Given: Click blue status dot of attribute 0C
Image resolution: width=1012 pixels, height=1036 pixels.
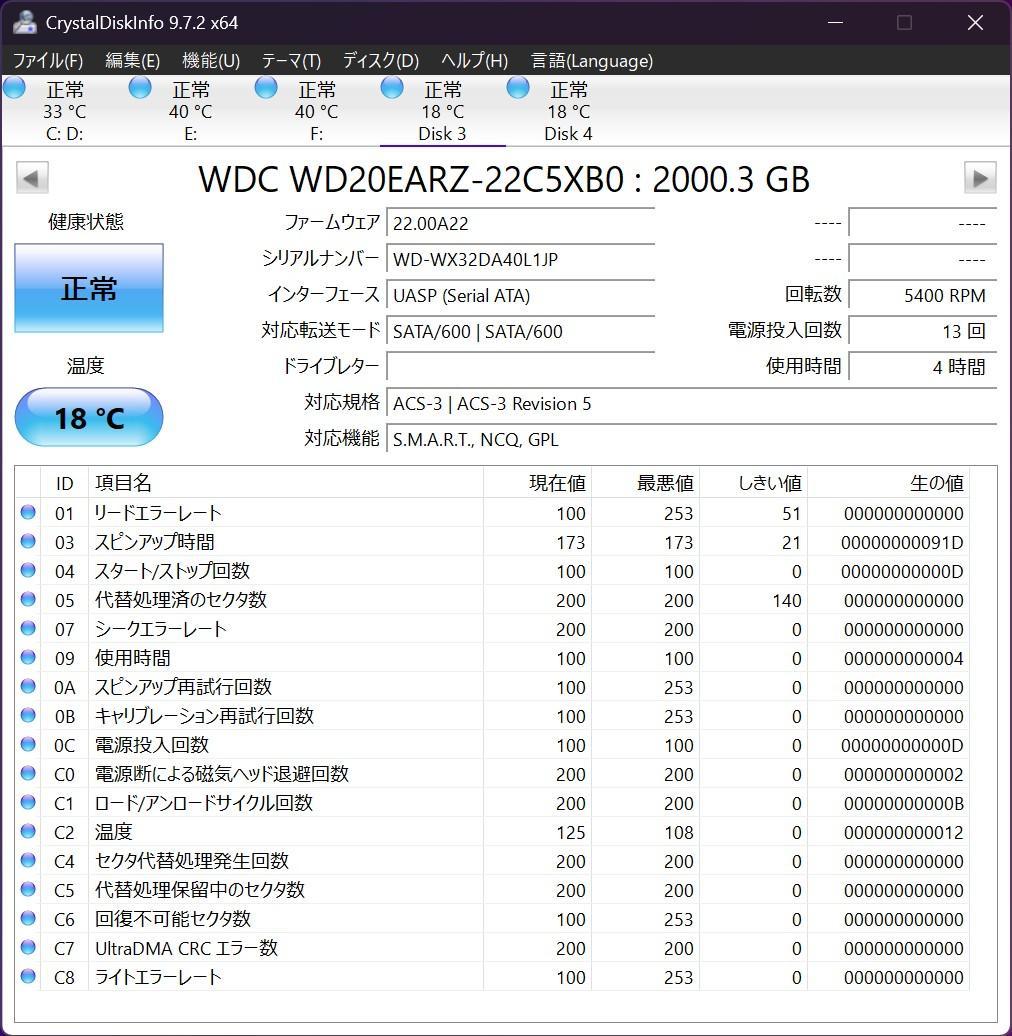Looking at the screenshot, I should [28, 745].
